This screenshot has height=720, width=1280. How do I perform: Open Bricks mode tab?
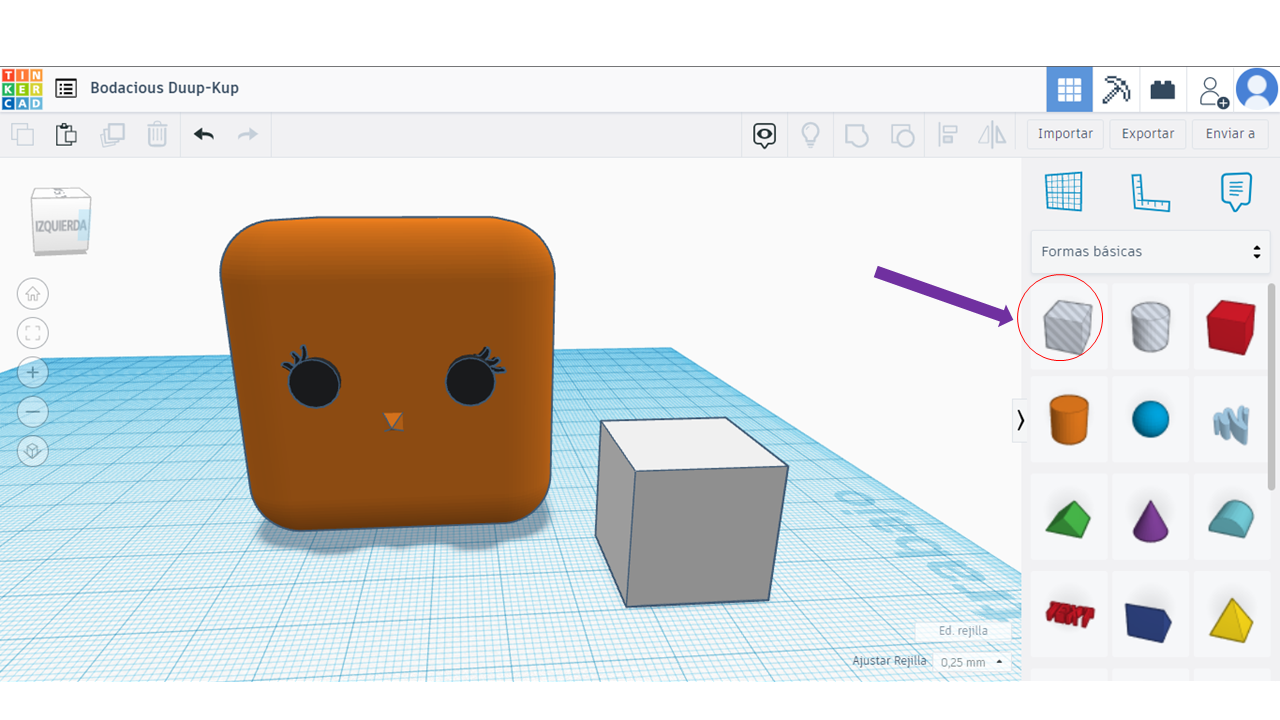(1163, 90)
